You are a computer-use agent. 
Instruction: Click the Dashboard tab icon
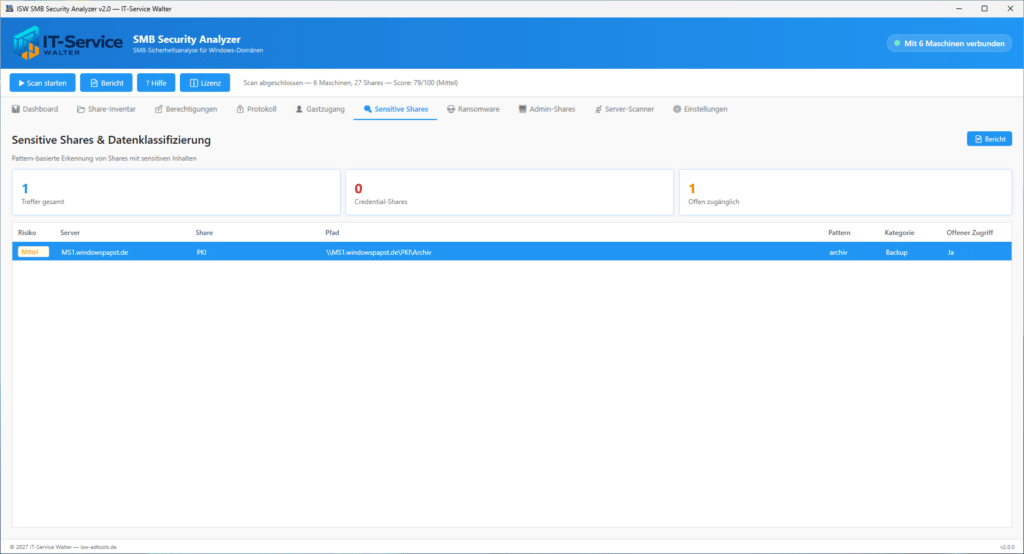(16, 109)
